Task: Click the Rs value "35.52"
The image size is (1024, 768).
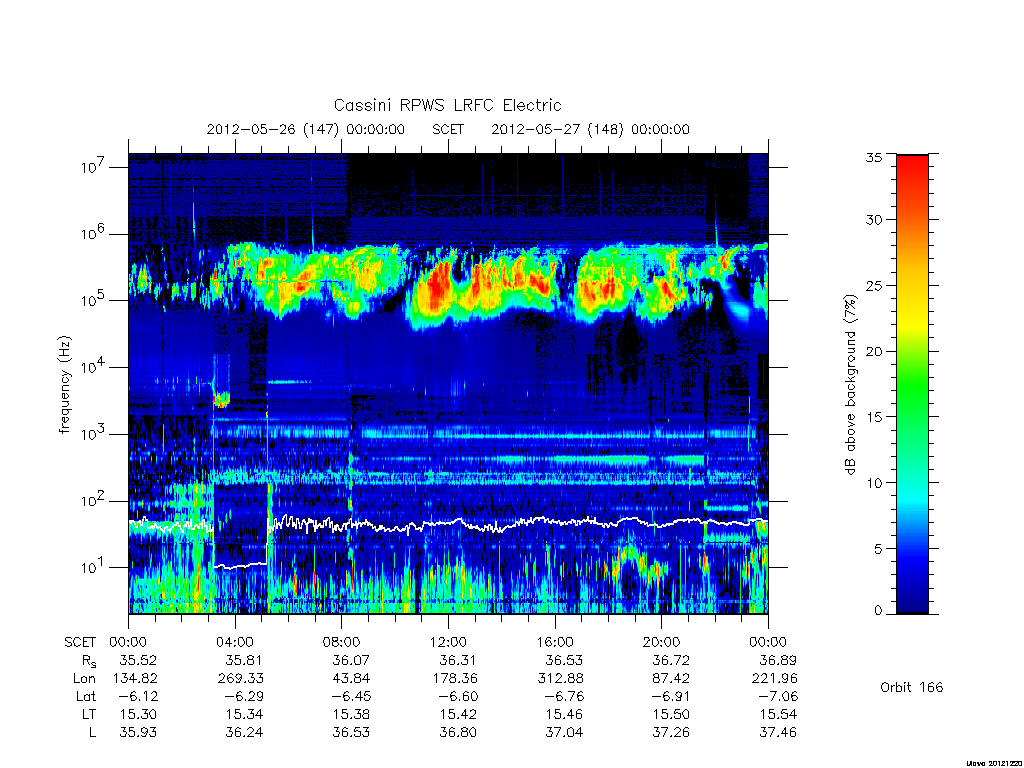Action: 138,660
